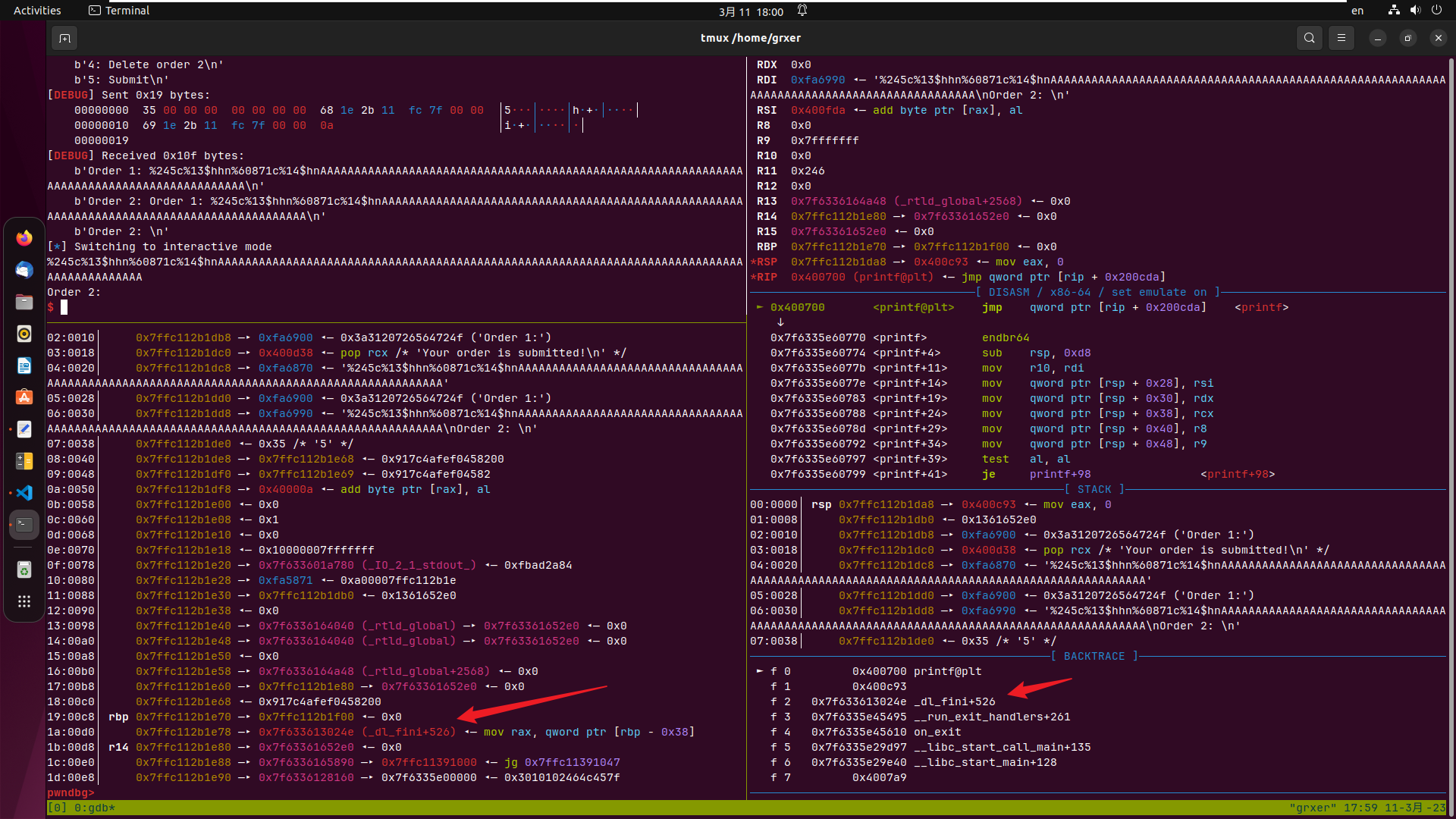Click the 'pwndbg>' prompt line

point(71,792)
